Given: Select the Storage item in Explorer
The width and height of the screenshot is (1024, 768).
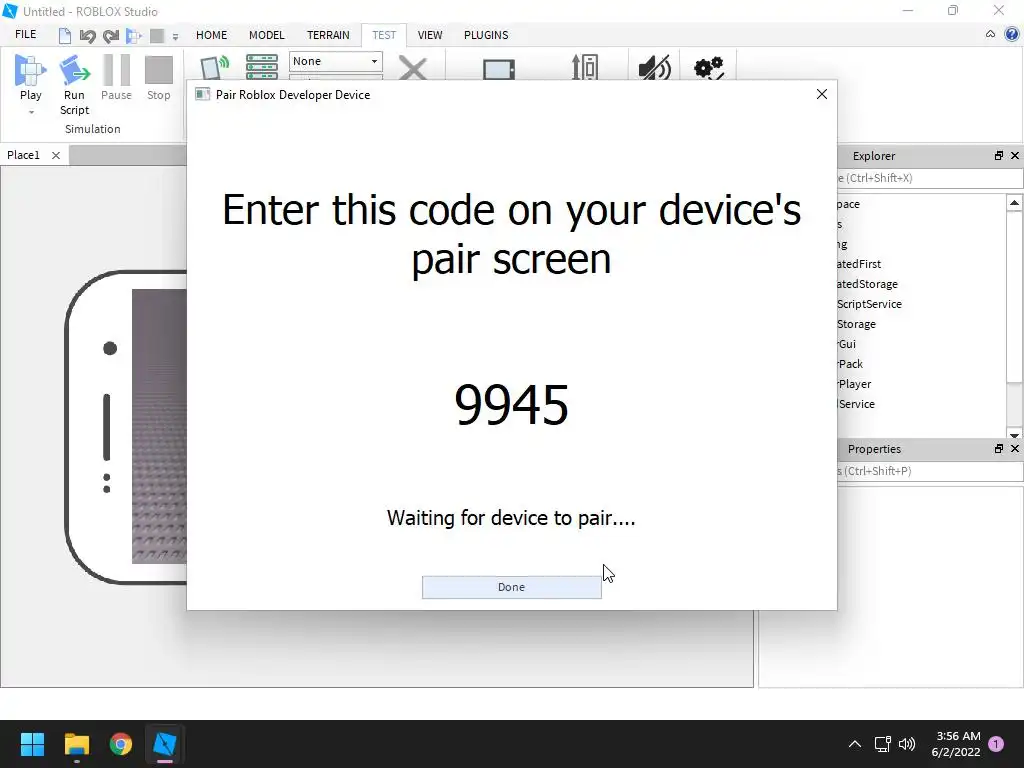Looking at the screenshot, I should coord(856,324).
